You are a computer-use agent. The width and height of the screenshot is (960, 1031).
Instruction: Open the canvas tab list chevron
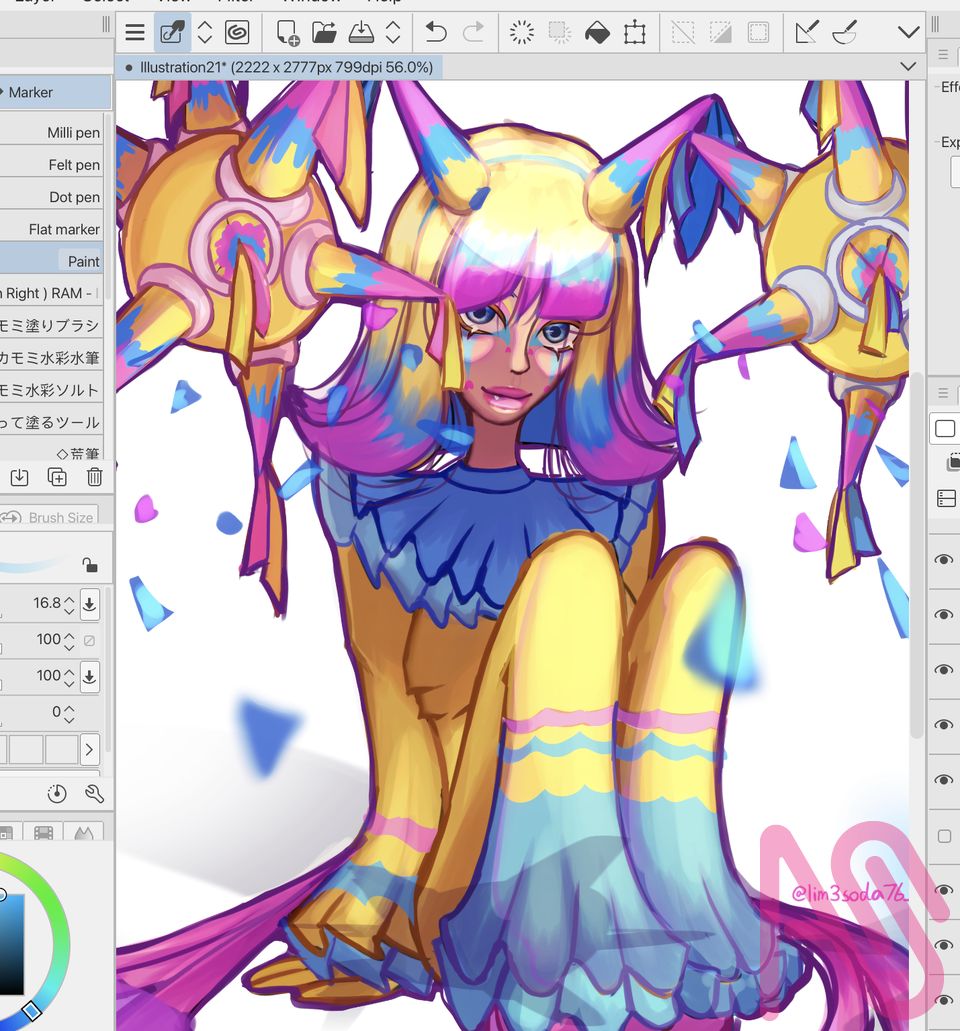pos(908,67)
